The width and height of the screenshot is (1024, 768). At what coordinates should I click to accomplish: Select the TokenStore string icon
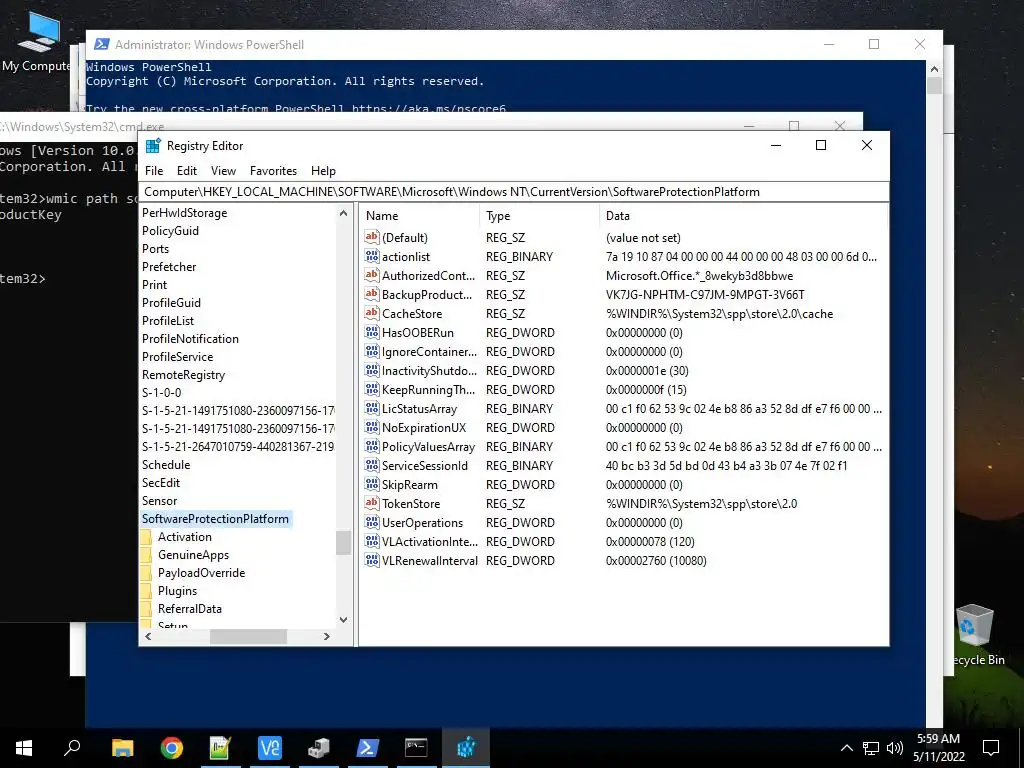tap(372, 503)
